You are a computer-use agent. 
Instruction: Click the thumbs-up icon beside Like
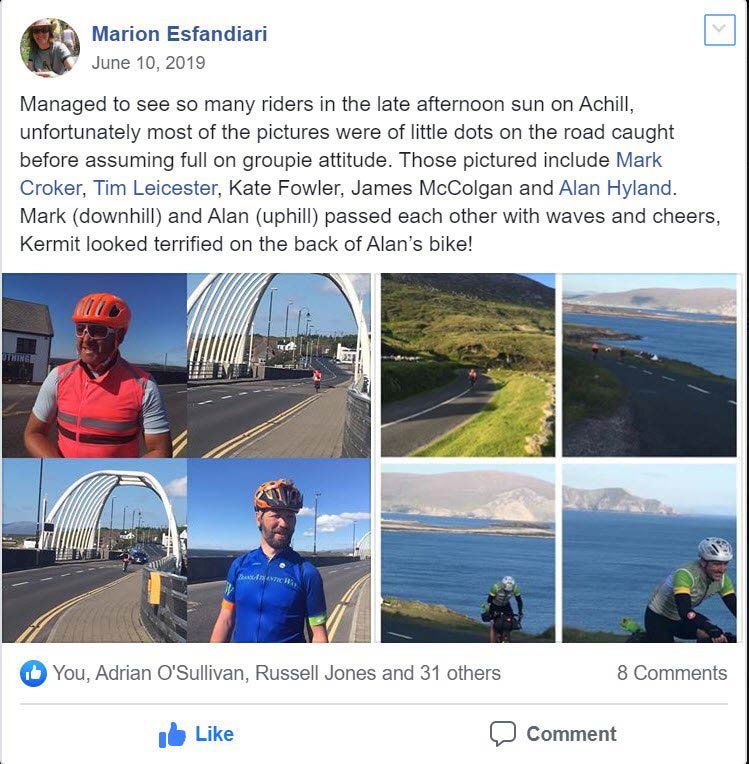point(172,735)
